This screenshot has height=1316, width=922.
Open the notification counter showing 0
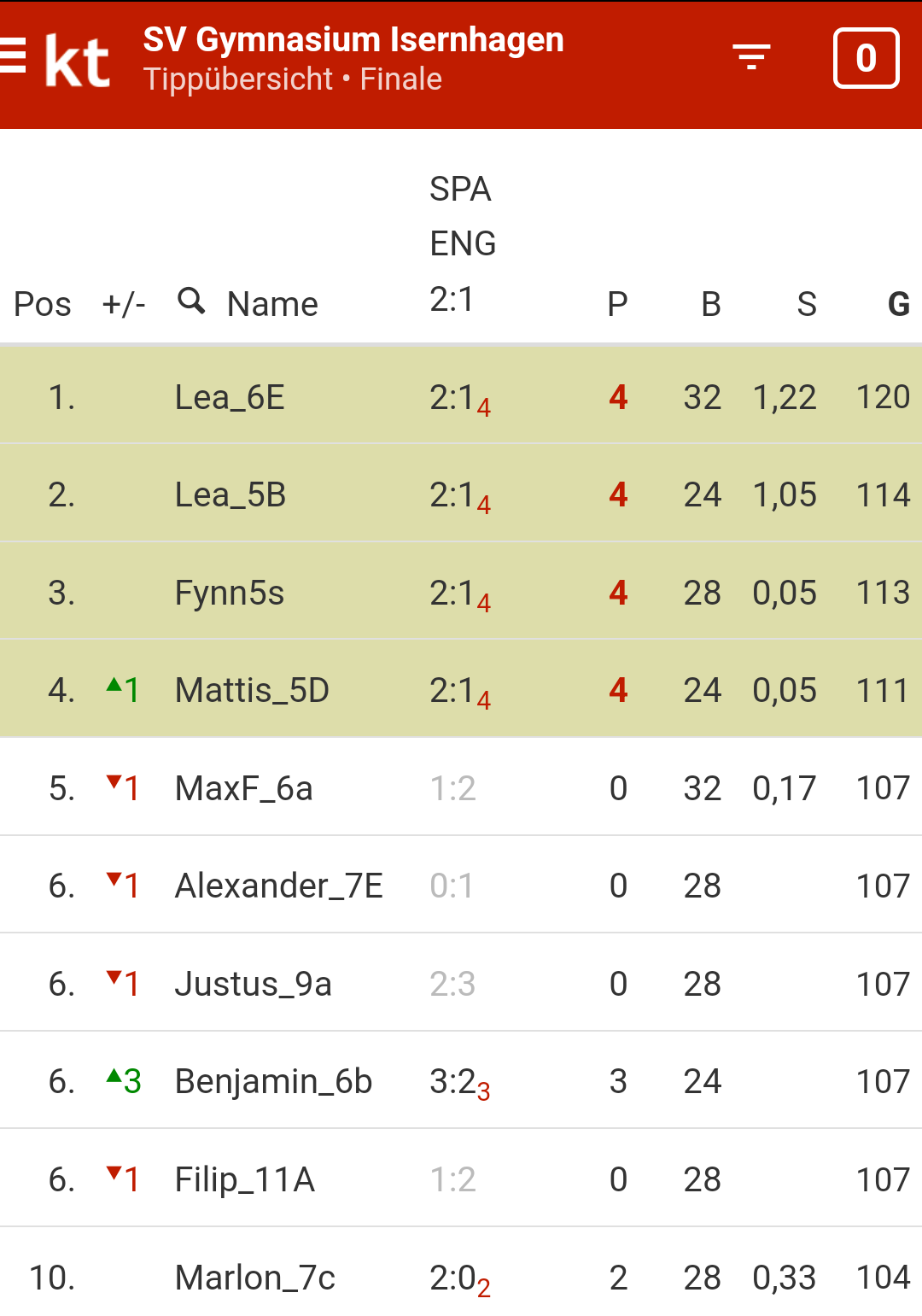click(866, 58)
